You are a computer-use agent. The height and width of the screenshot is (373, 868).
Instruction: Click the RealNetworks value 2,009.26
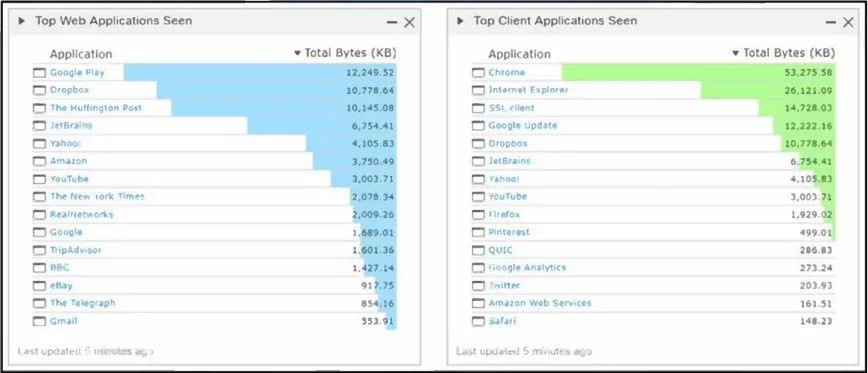373,214
